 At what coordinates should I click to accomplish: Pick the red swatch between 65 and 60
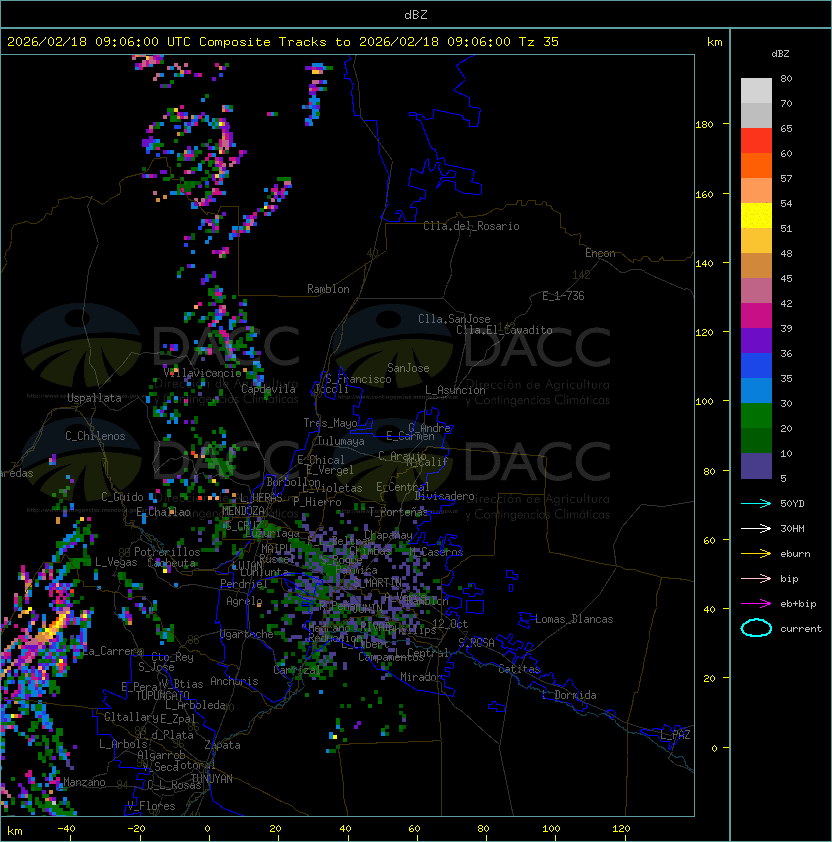pos(756,141)
